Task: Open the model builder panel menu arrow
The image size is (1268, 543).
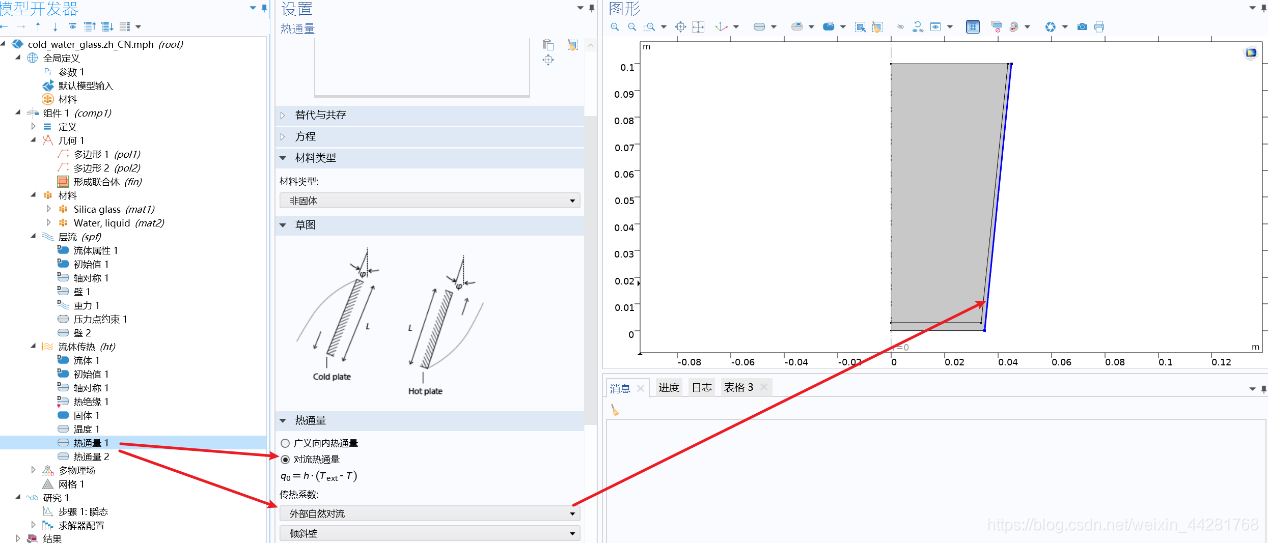Action: (x=253, y=8)
